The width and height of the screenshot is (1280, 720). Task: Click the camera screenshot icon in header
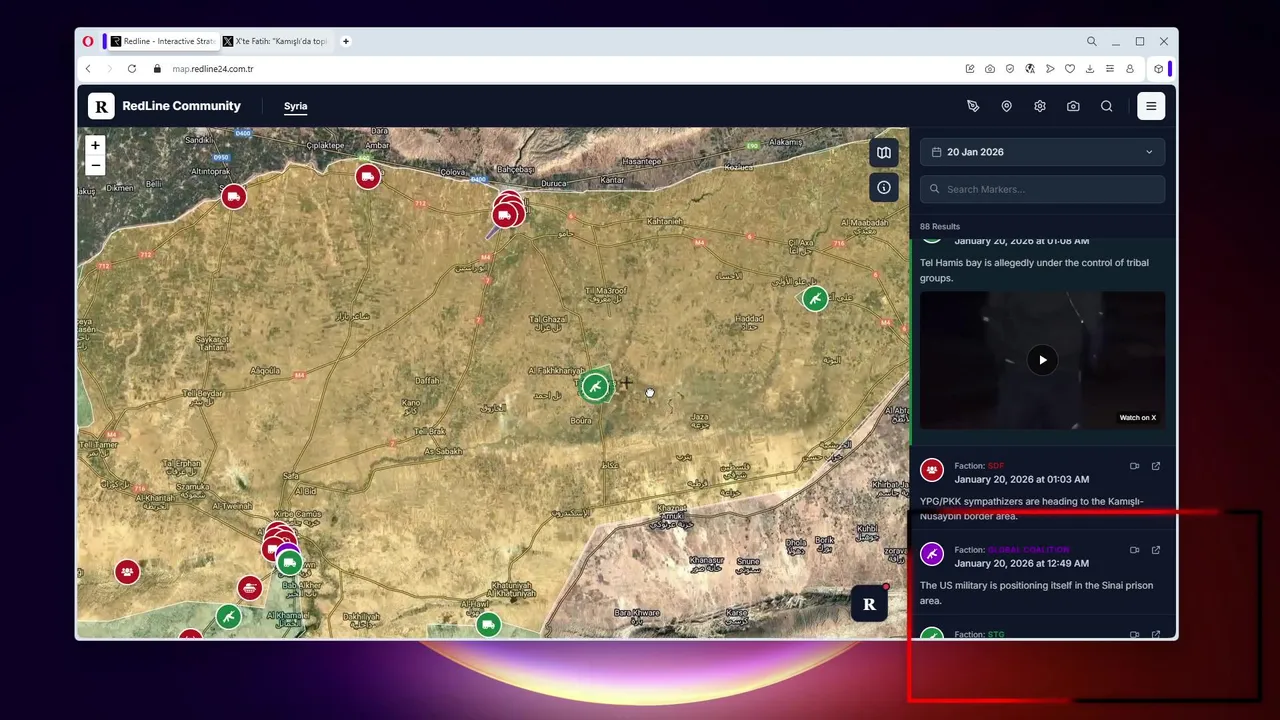[1073, 106]
